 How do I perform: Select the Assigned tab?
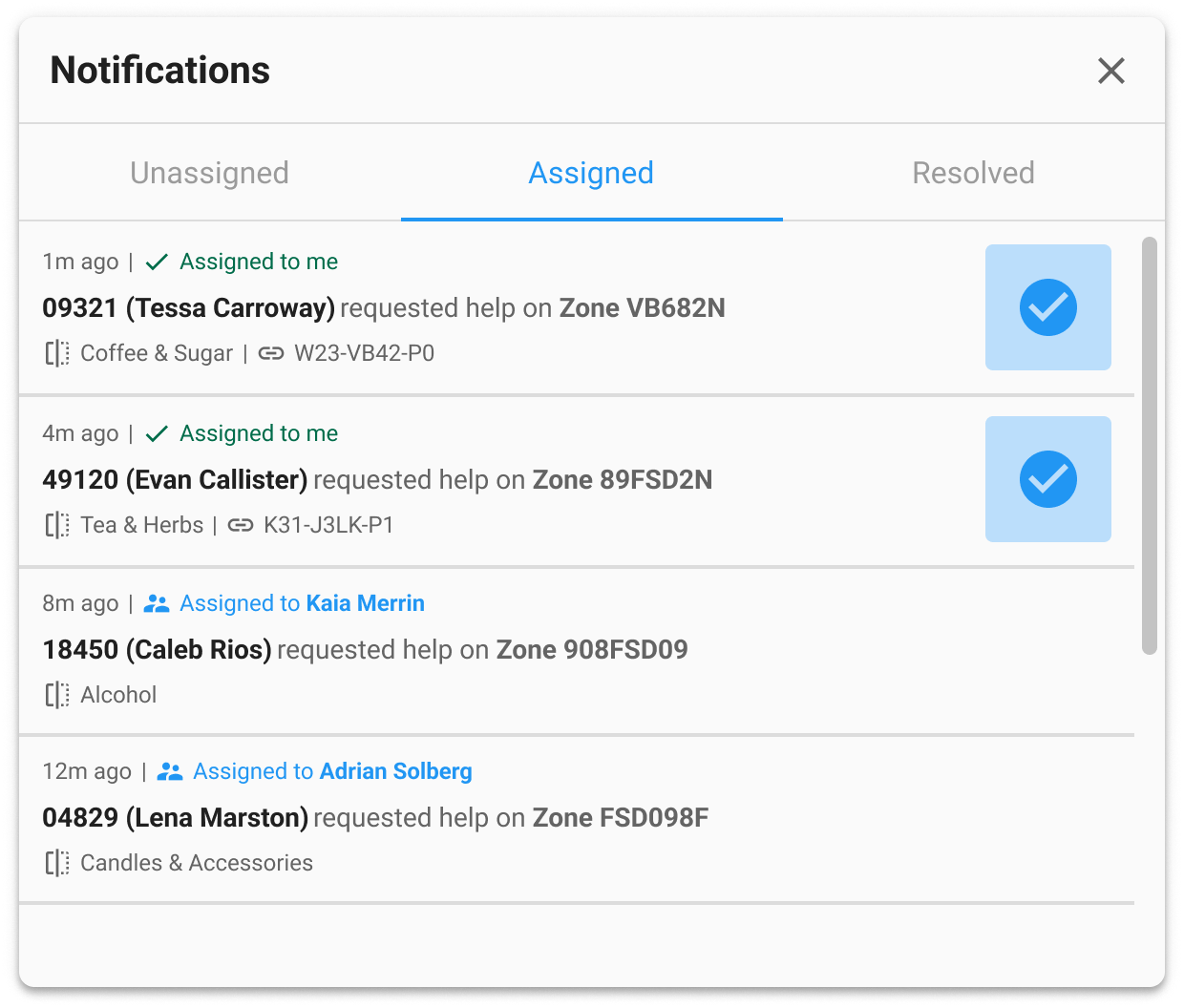coord(591,173)
